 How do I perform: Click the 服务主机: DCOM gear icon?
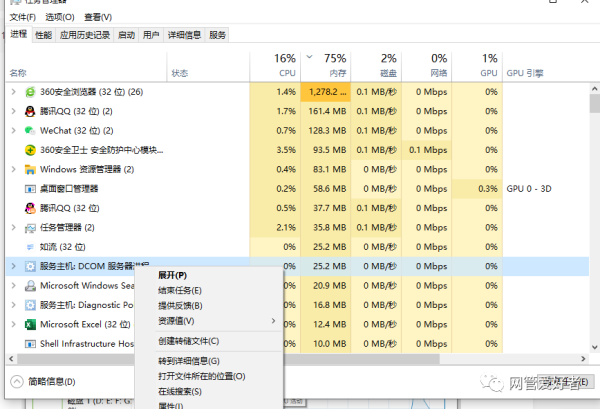pos(30,266)
